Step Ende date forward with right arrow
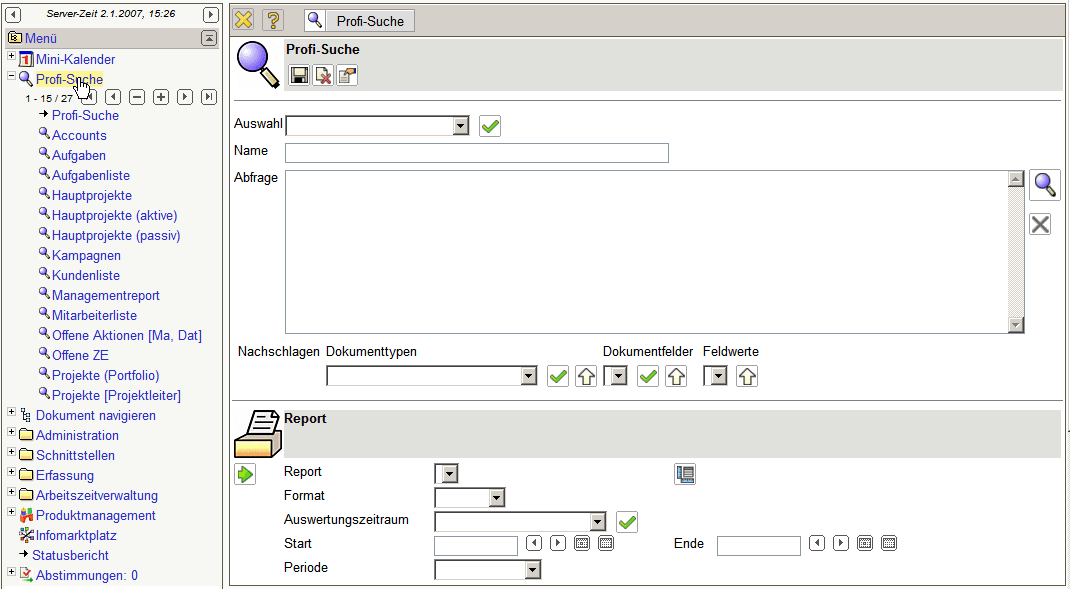This screenshot has height=589, width=1070. coord(841,543)
